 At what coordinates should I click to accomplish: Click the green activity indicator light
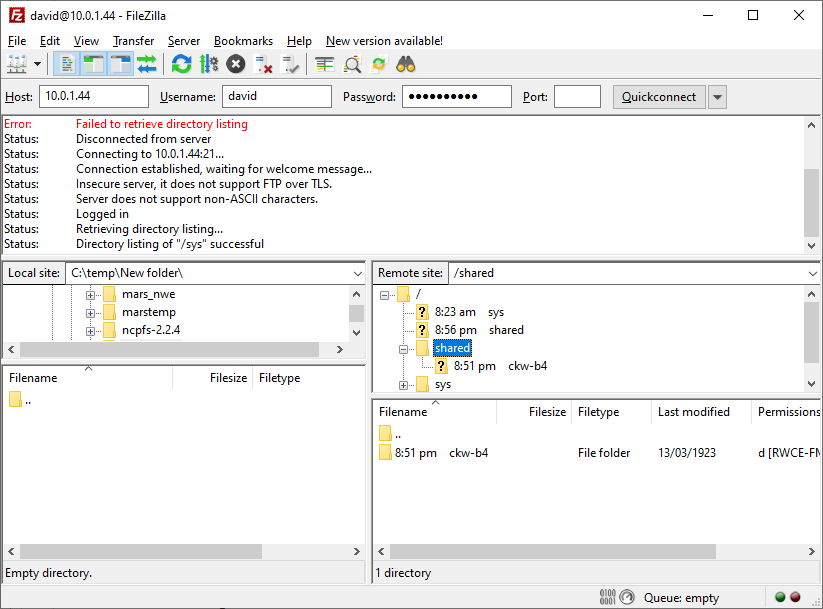pos(780,597)
